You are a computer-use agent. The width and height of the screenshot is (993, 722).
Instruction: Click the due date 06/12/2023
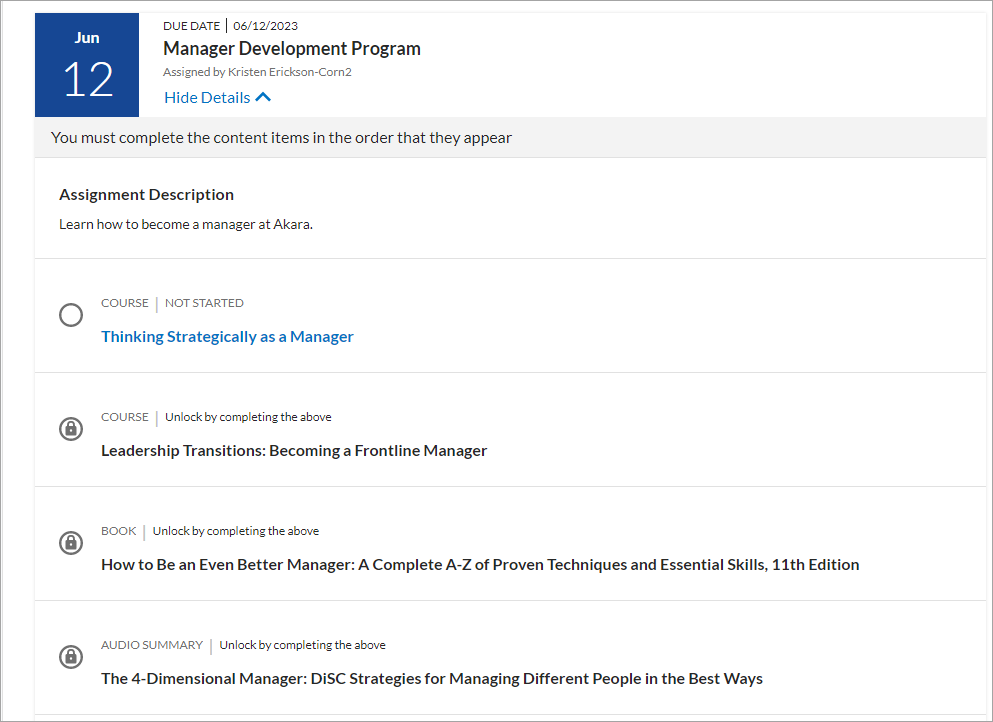click(x=265, y=26)
